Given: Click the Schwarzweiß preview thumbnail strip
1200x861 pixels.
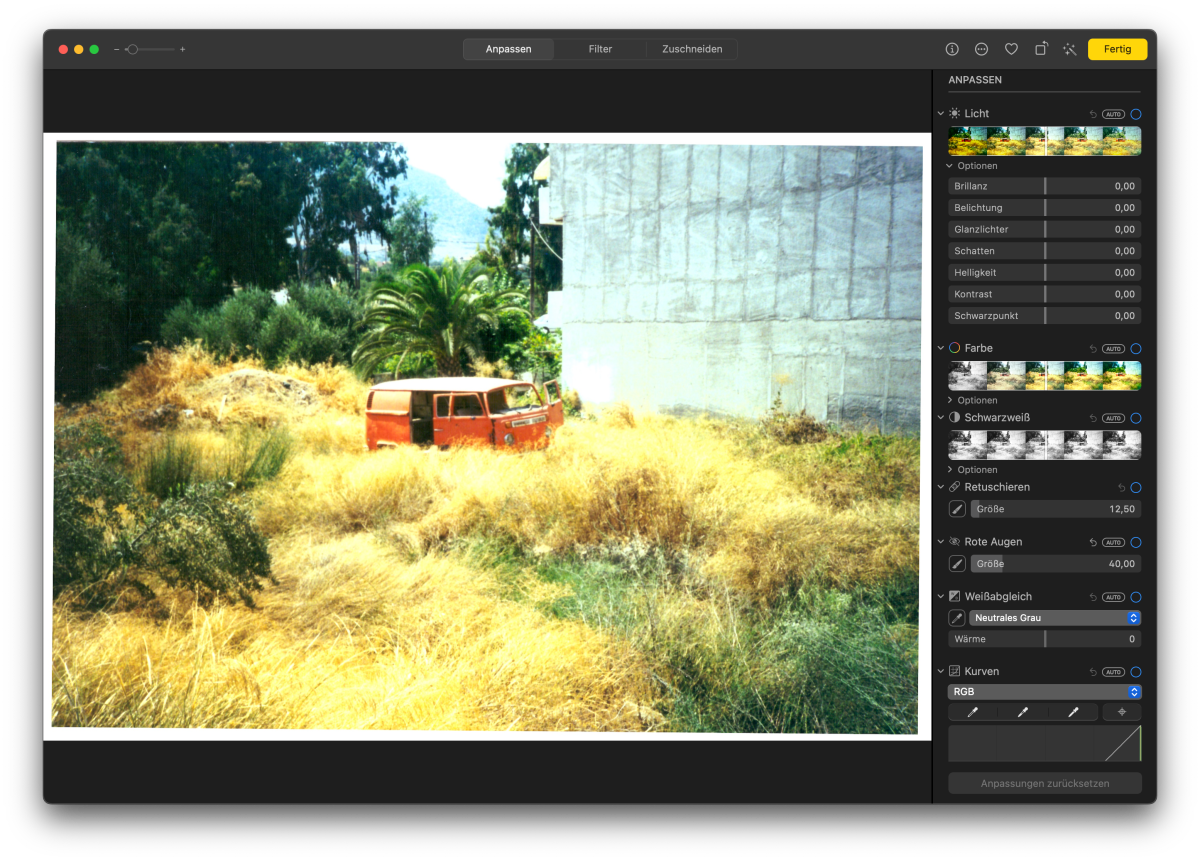Looking at the screenshot, I should click(1045, 445).
